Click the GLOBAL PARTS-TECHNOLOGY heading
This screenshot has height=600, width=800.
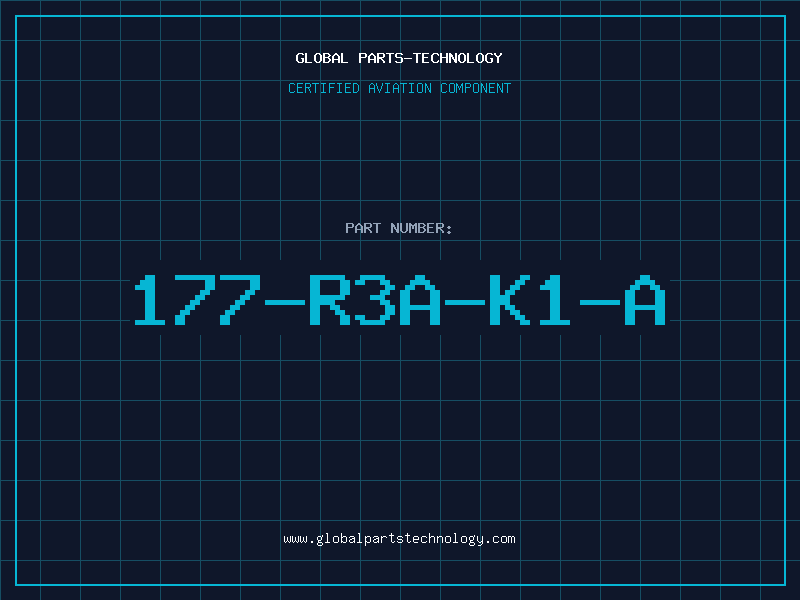[399, 58]
